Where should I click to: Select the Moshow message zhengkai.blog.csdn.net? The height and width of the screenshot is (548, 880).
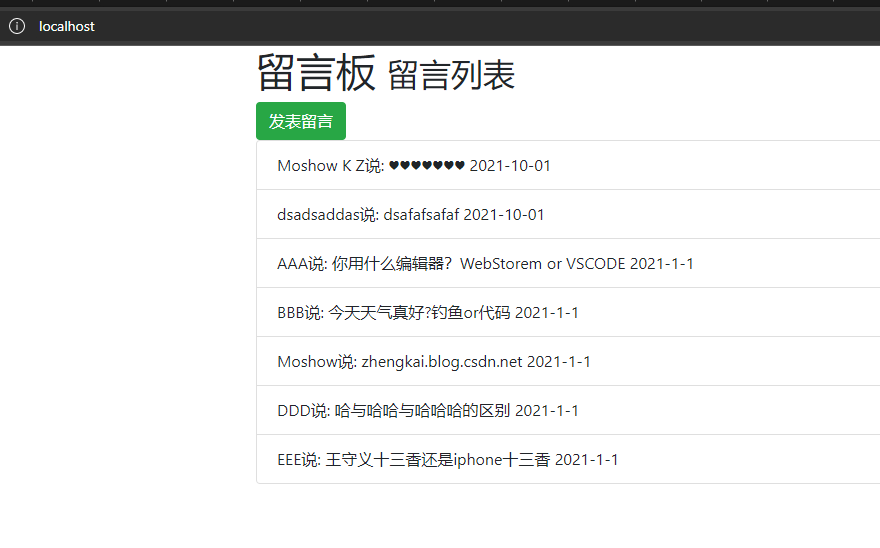[x=568, y=362]
